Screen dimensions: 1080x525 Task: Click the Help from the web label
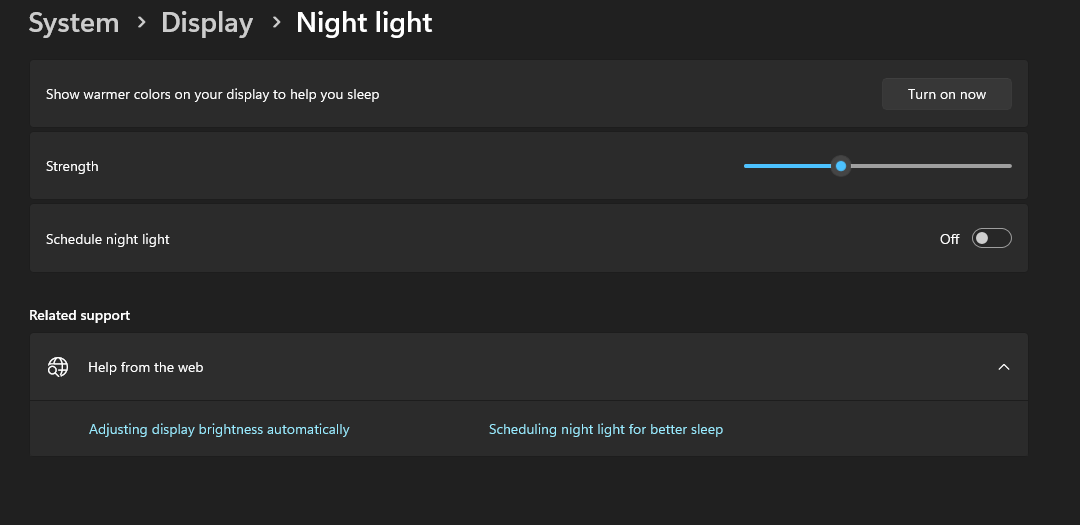(x=145, y=367)
